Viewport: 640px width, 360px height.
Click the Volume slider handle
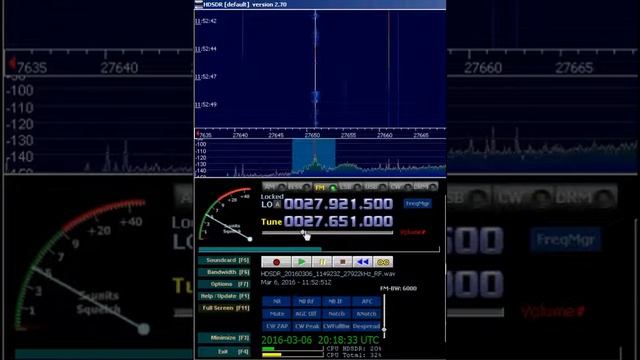tap(303, 233)
